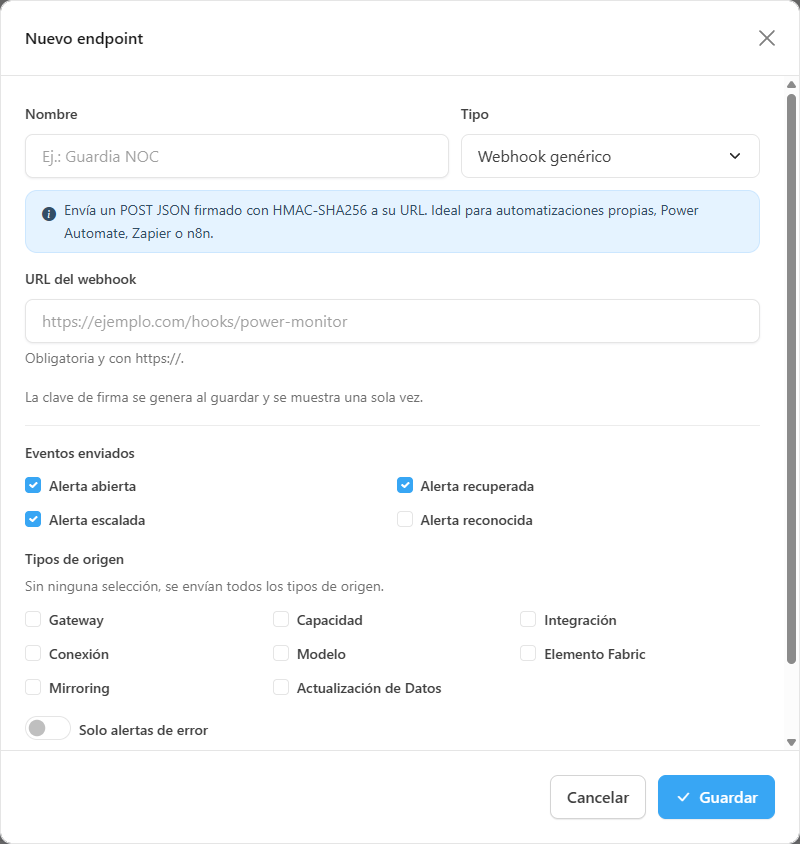800x844 pixels.
Task: Open the Tipo dropdown (Webhook genérico)
Action: pos(610,156)
